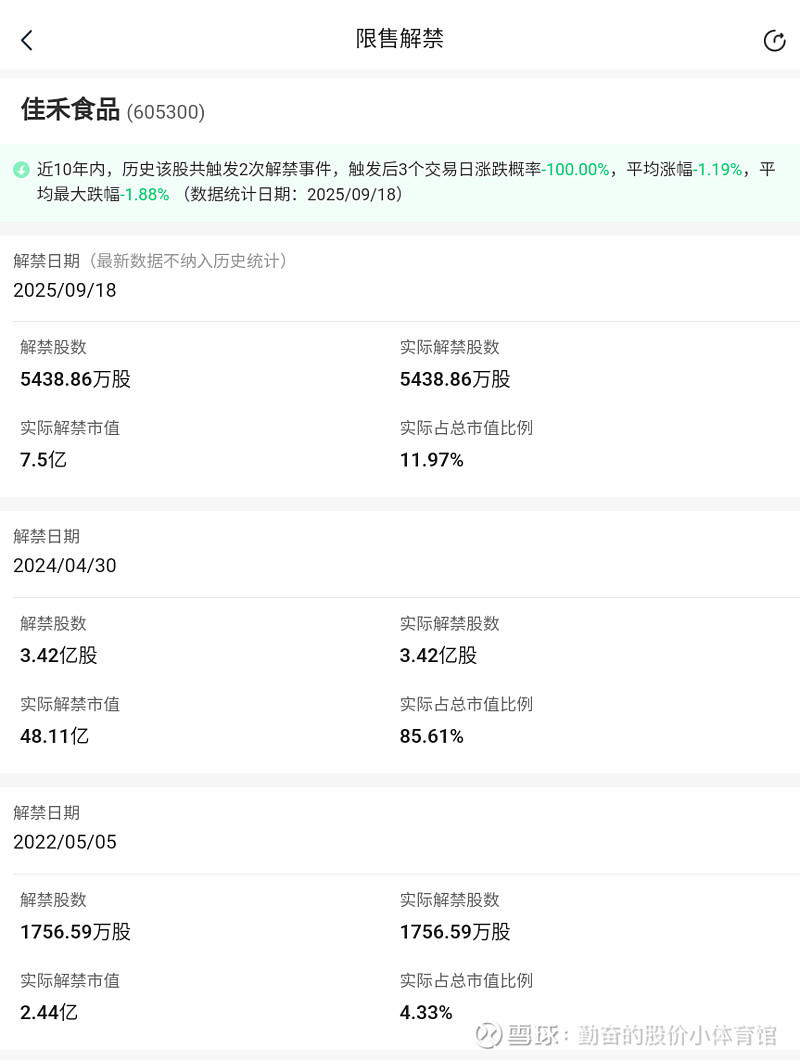Tap 3.42亿股 under 解禁股数
The height and width of the screenshot is (1060, 800).
pos(59,656)
